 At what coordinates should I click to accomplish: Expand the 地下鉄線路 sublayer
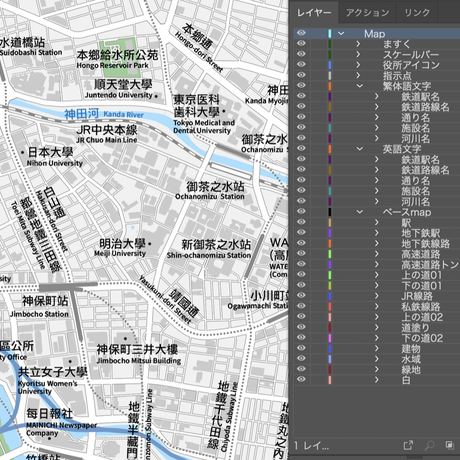tap(377, 243)
